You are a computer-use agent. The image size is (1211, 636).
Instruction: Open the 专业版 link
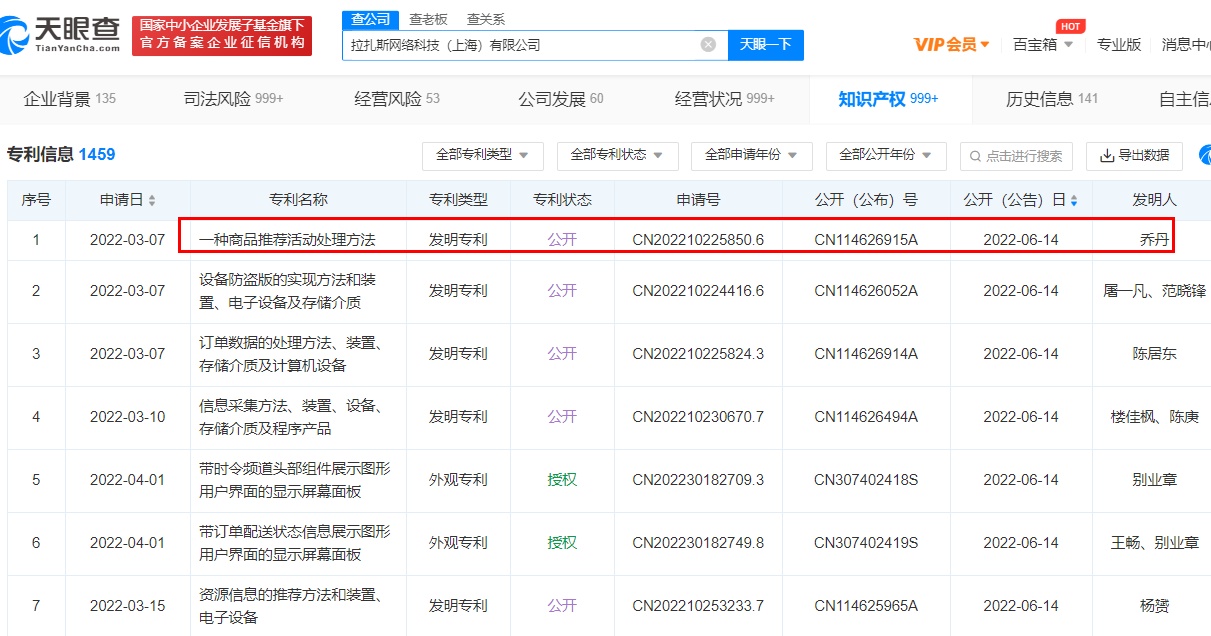click(x=1119, y=45)
